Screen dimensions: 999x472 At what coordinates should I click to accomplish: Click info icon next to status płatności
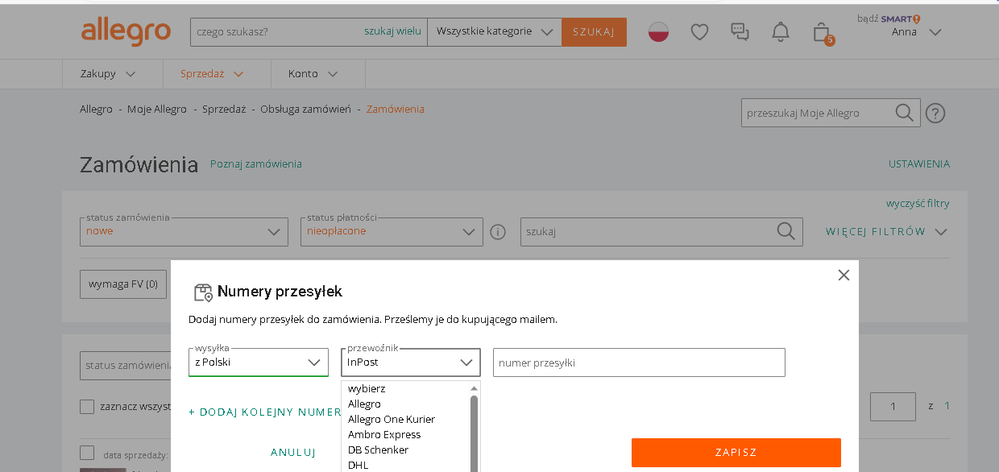click(498, 232)
